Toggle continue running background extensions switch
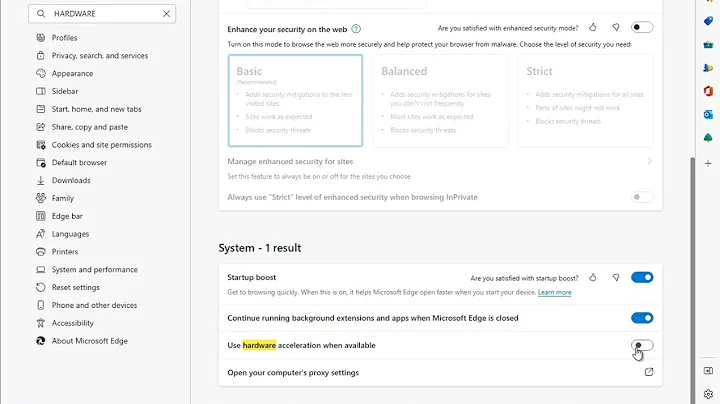The height and width of the screenshot is (404, 720). (x=642, y=318)
